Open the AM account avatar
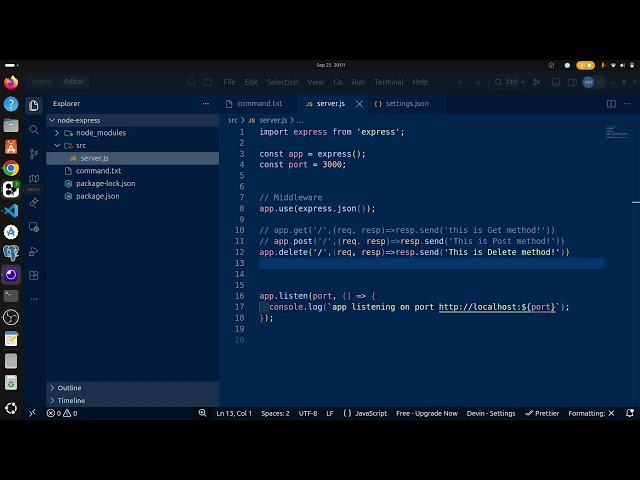This screenshot has height=480, width=640. coord(588,82)
